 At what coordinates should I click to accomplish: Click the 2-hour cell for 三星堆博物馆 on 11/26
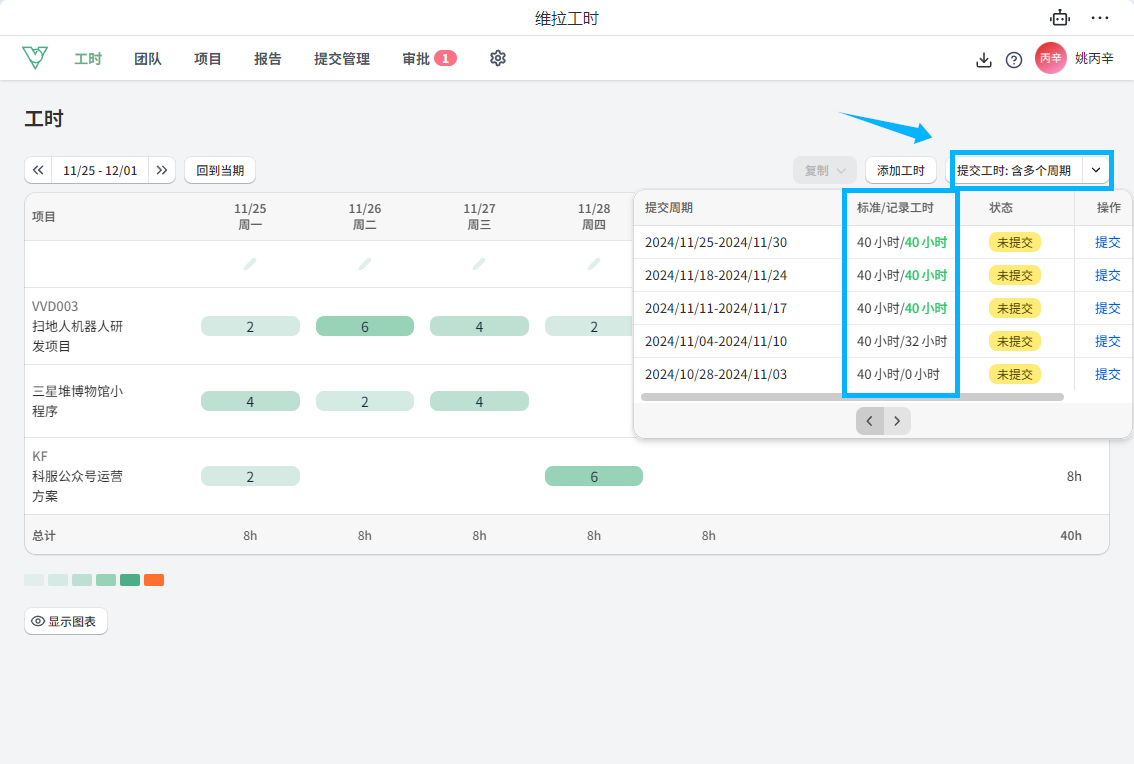[364, 401]
